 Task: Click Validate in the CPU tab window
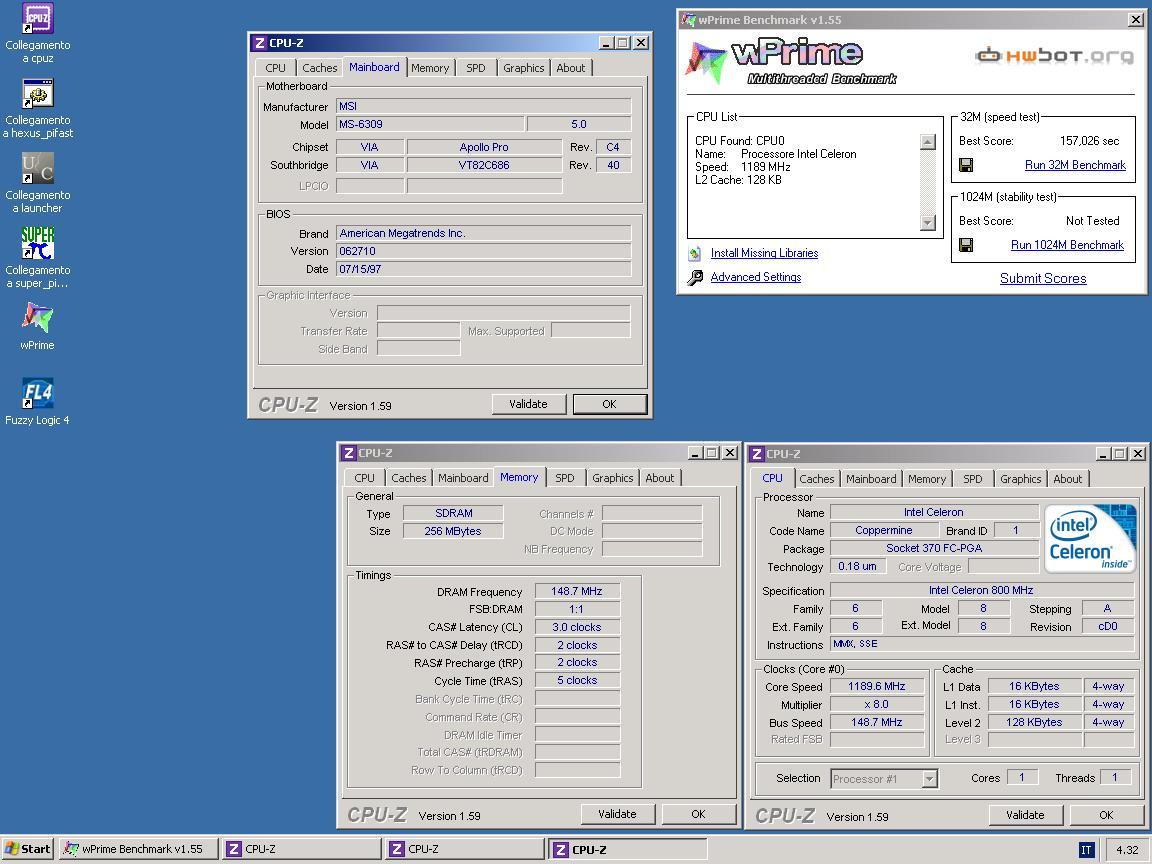(x=1025, y=815)
